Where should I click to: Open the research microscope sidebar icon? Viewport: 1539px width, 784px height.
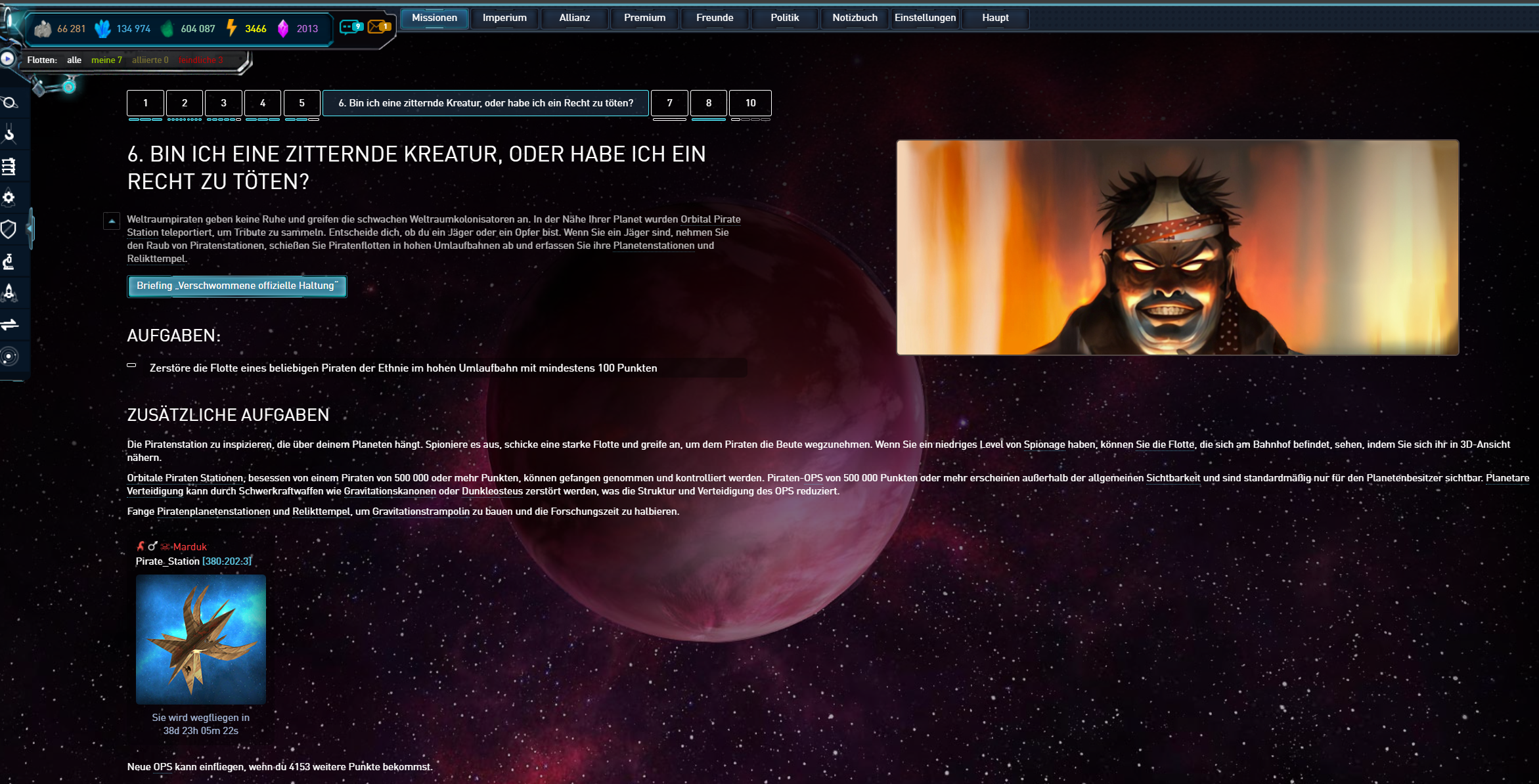9,261
